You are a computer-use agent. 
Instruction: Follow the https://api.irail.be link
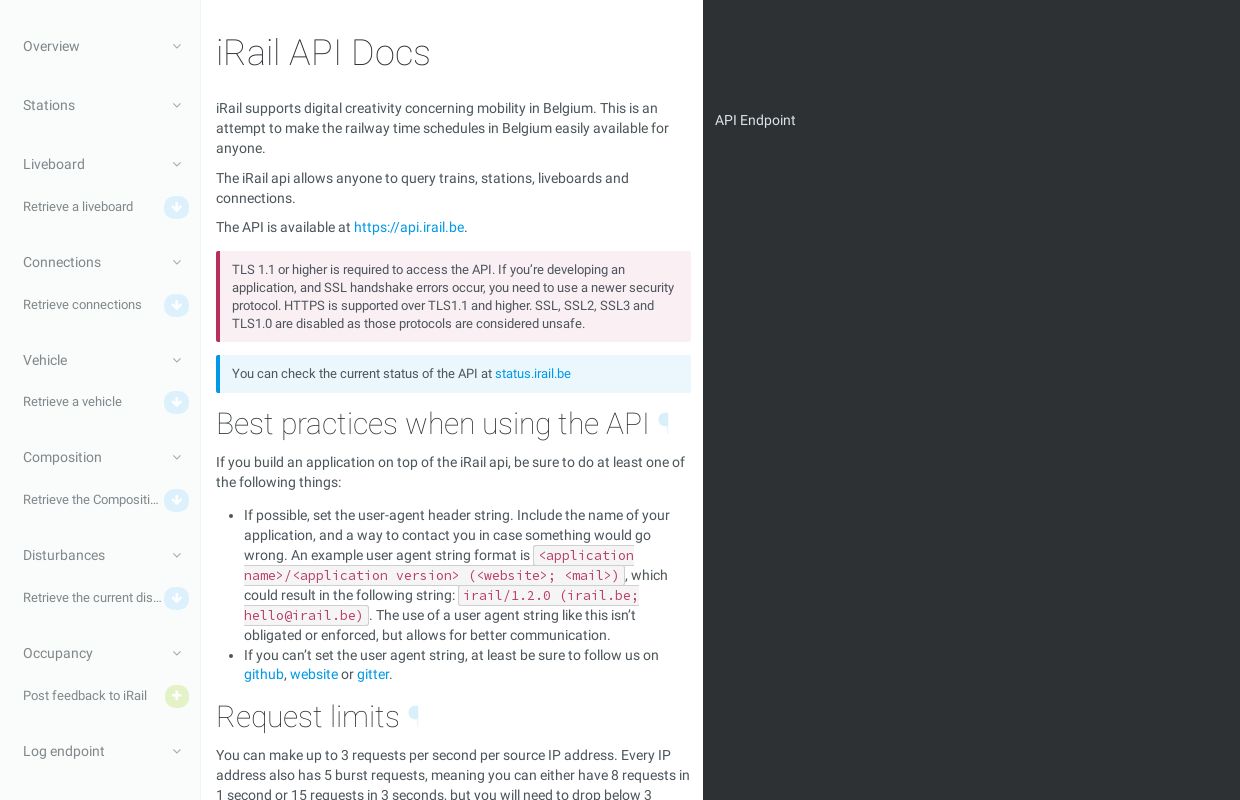(x=409, y=227)
